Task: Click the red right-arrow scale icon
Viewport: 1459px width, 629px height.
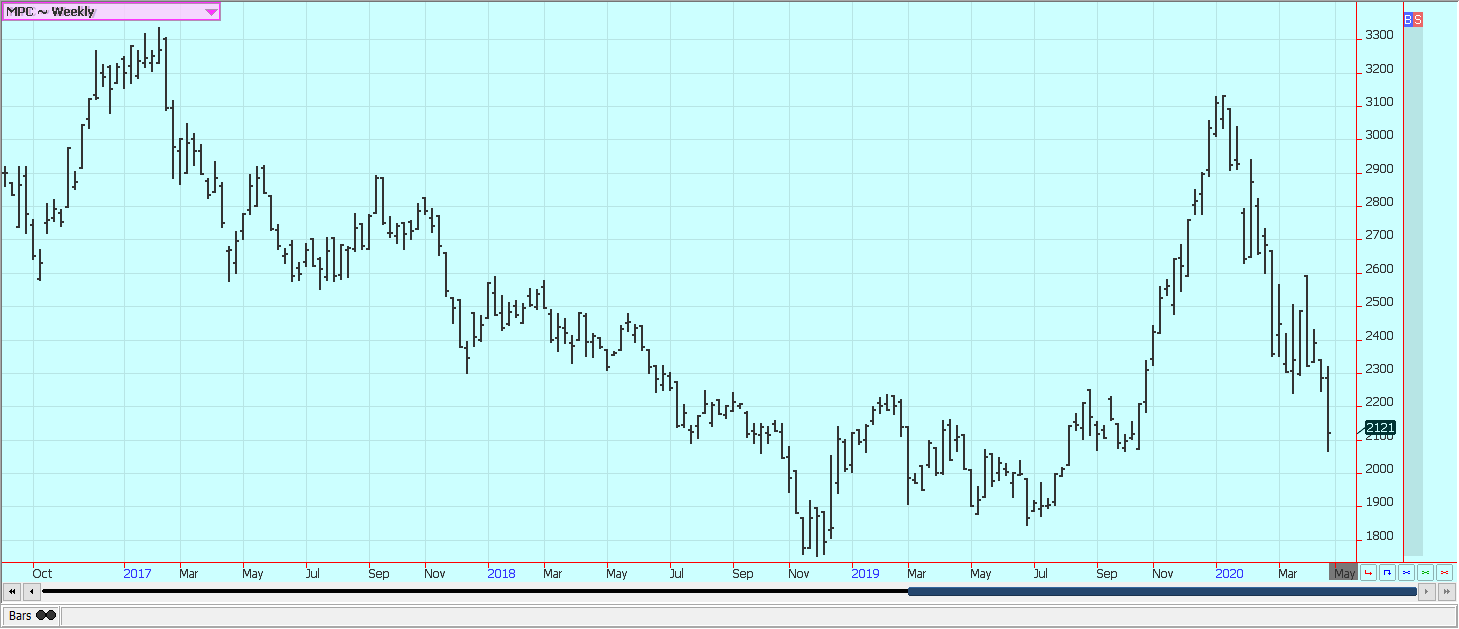Action: click(x=1368, y=573)
